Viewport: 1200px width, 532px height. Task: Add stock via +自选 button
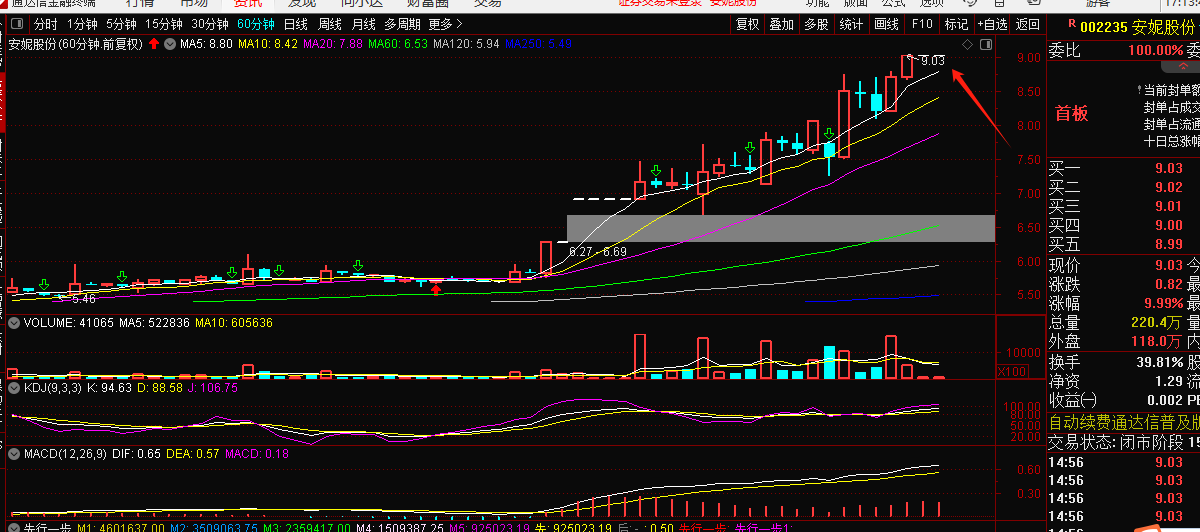[991, 24]
